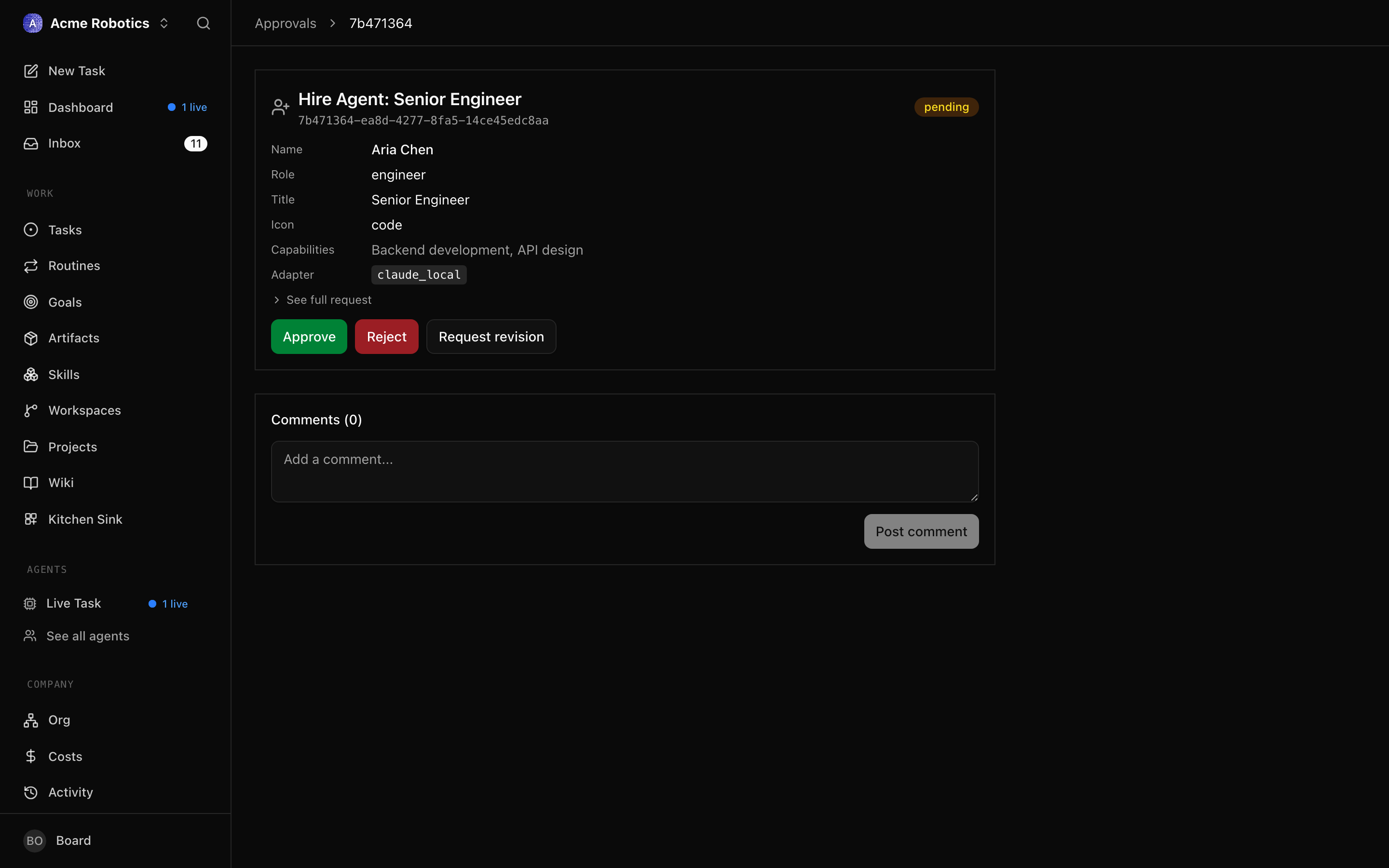1389x868 pixels.
Task: Click the Inbox 11 count badge
Action: pyautogui.click(x=196, y=144)
